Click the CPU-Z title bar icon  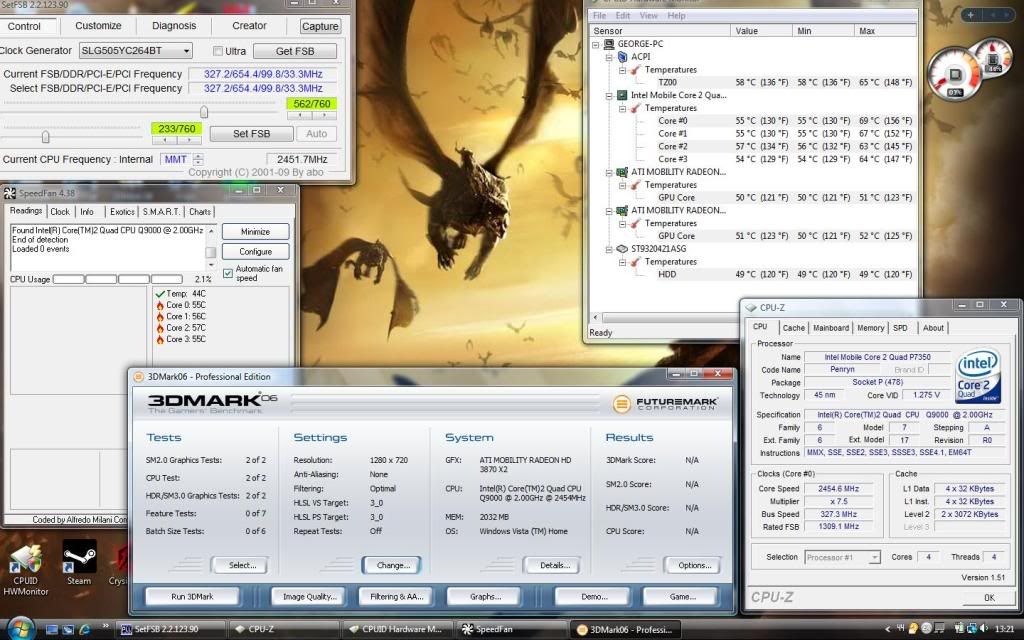[x=750, y=308]
